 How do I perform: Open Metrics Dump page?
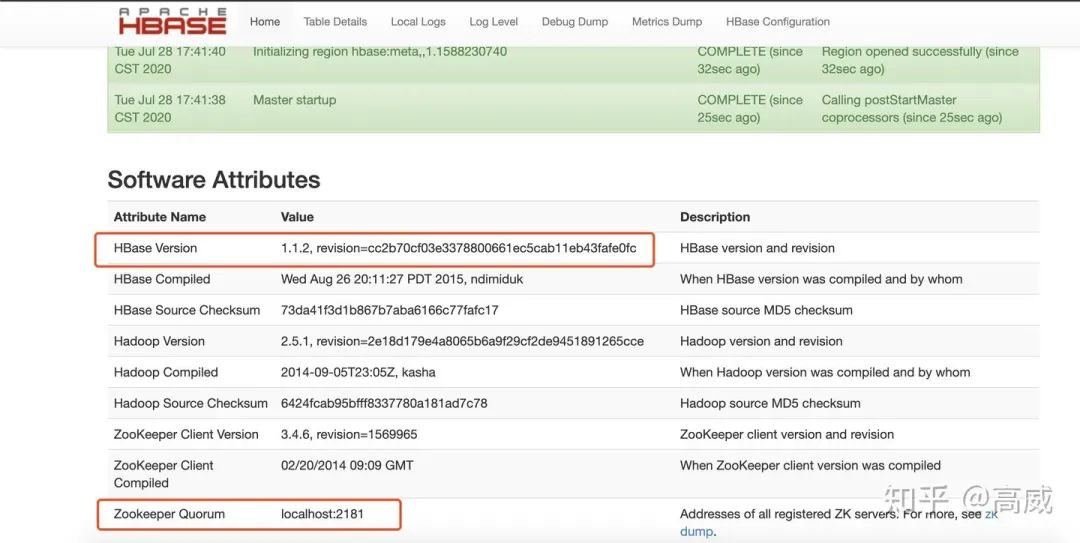click(667, 21)
